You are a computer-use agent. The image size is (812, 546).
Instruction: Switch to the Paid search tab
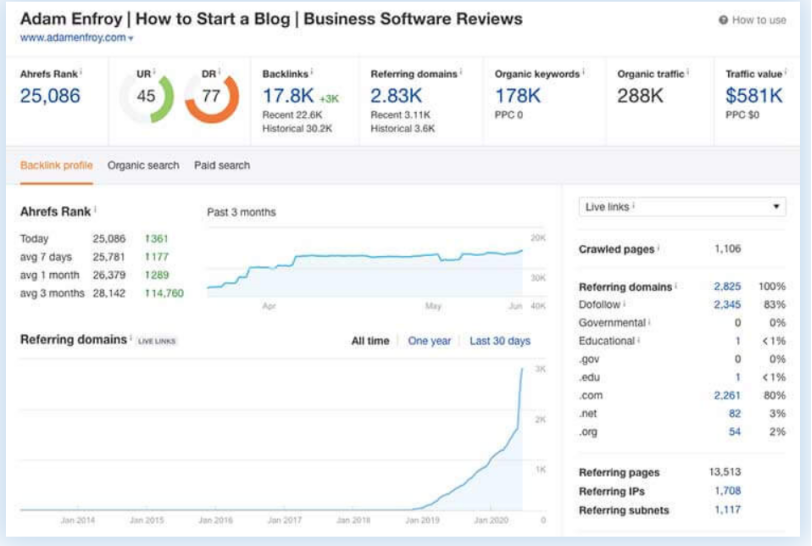click(x=222, y=165)
